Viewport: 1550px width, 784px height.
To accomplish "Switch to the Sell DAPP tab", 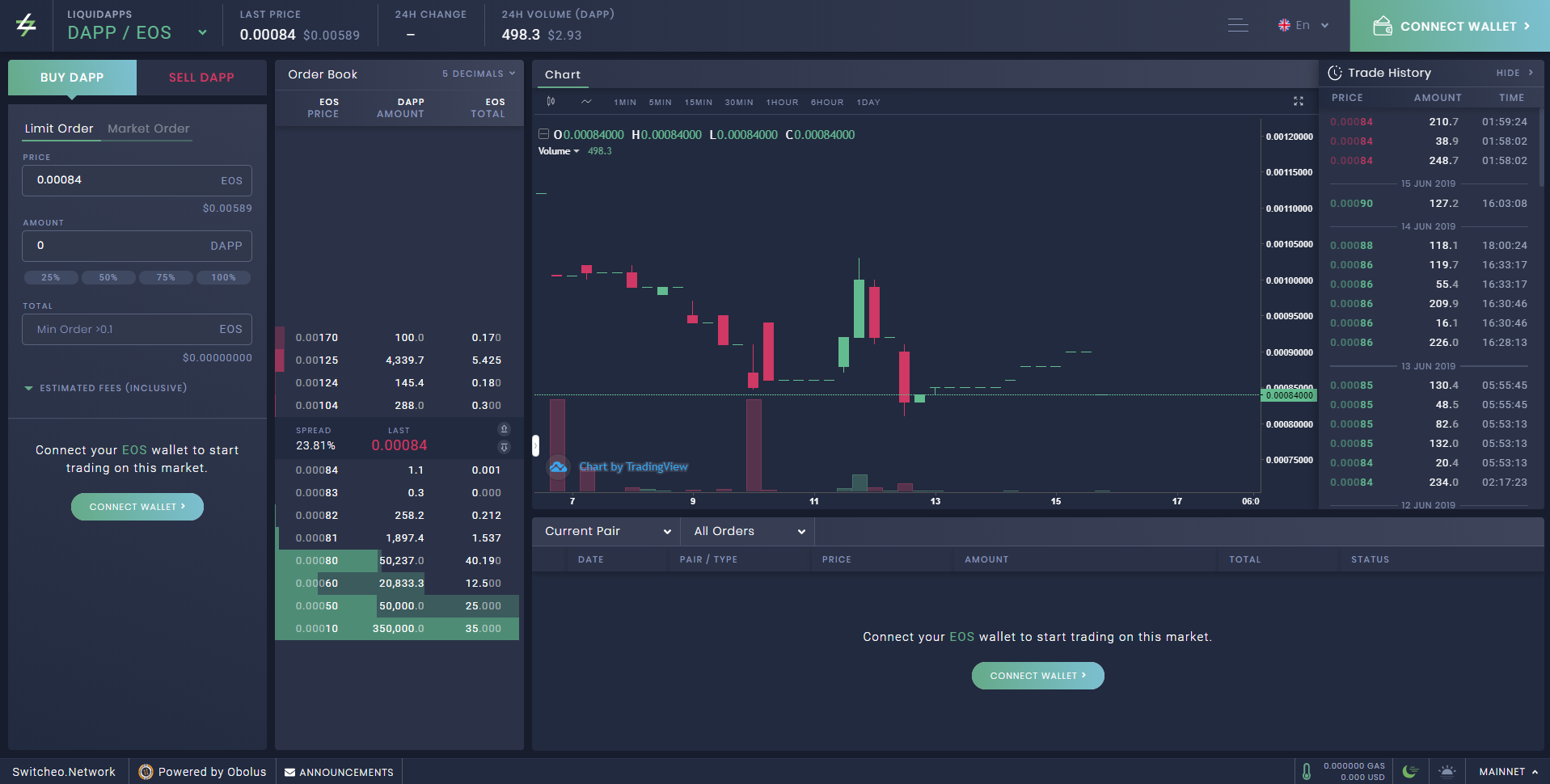I will [201, 78].
